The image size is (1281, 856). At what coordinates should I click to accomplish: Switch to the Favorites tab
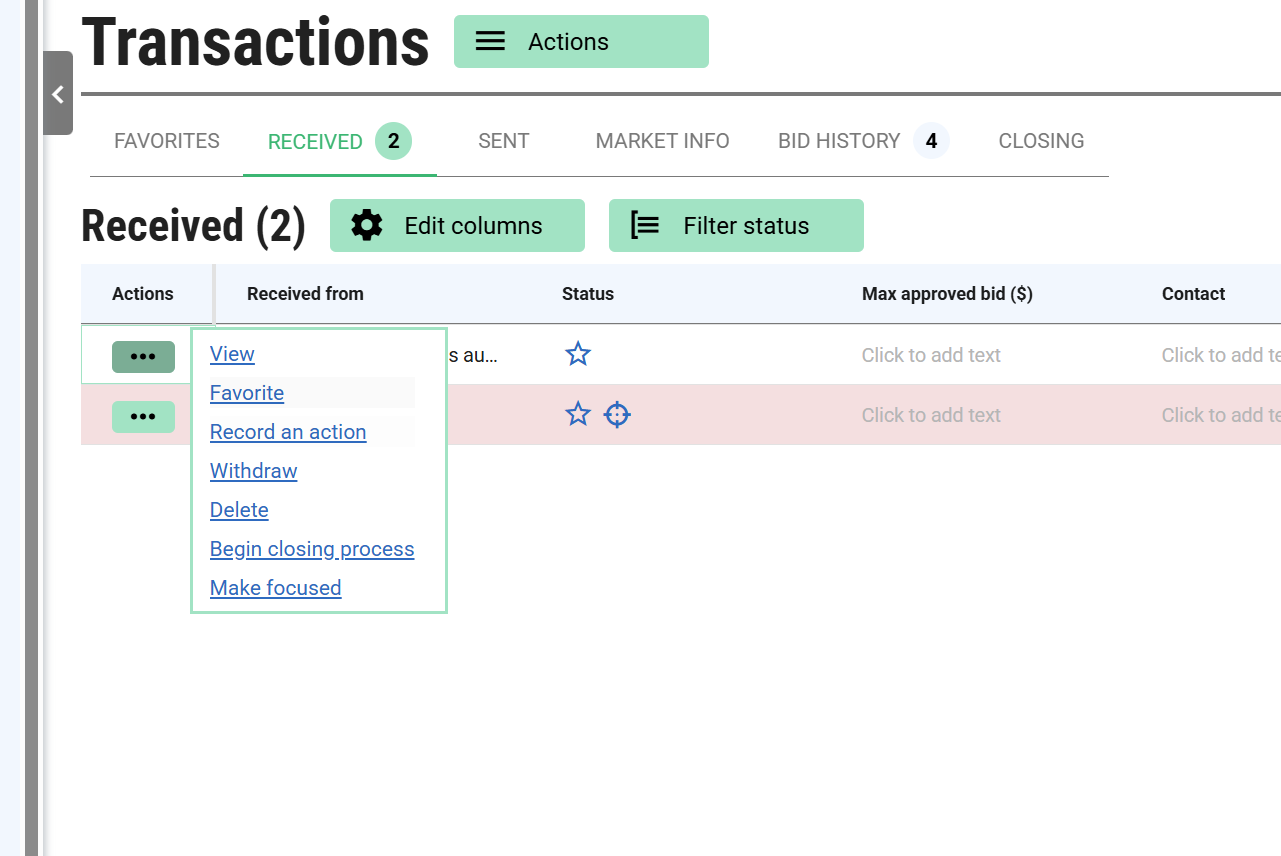click(167, 141)
